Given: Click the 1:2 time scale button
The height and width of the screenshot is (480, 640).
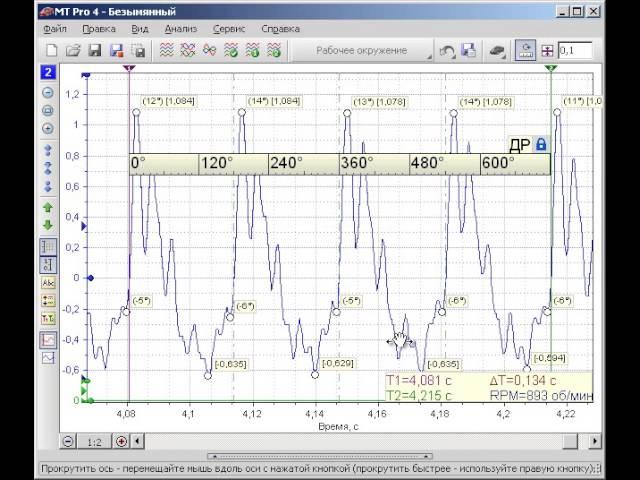Looking at the screenshot, I should [94, 442].
